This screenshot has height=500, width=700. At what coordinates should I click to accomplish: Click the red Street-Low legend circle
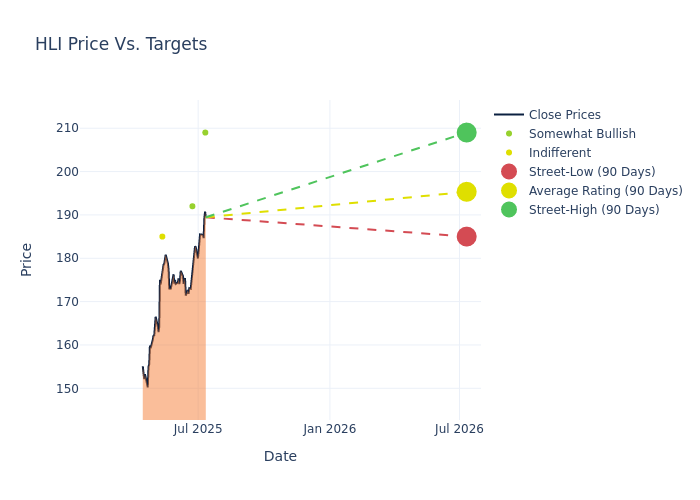(x=509, y=172)
